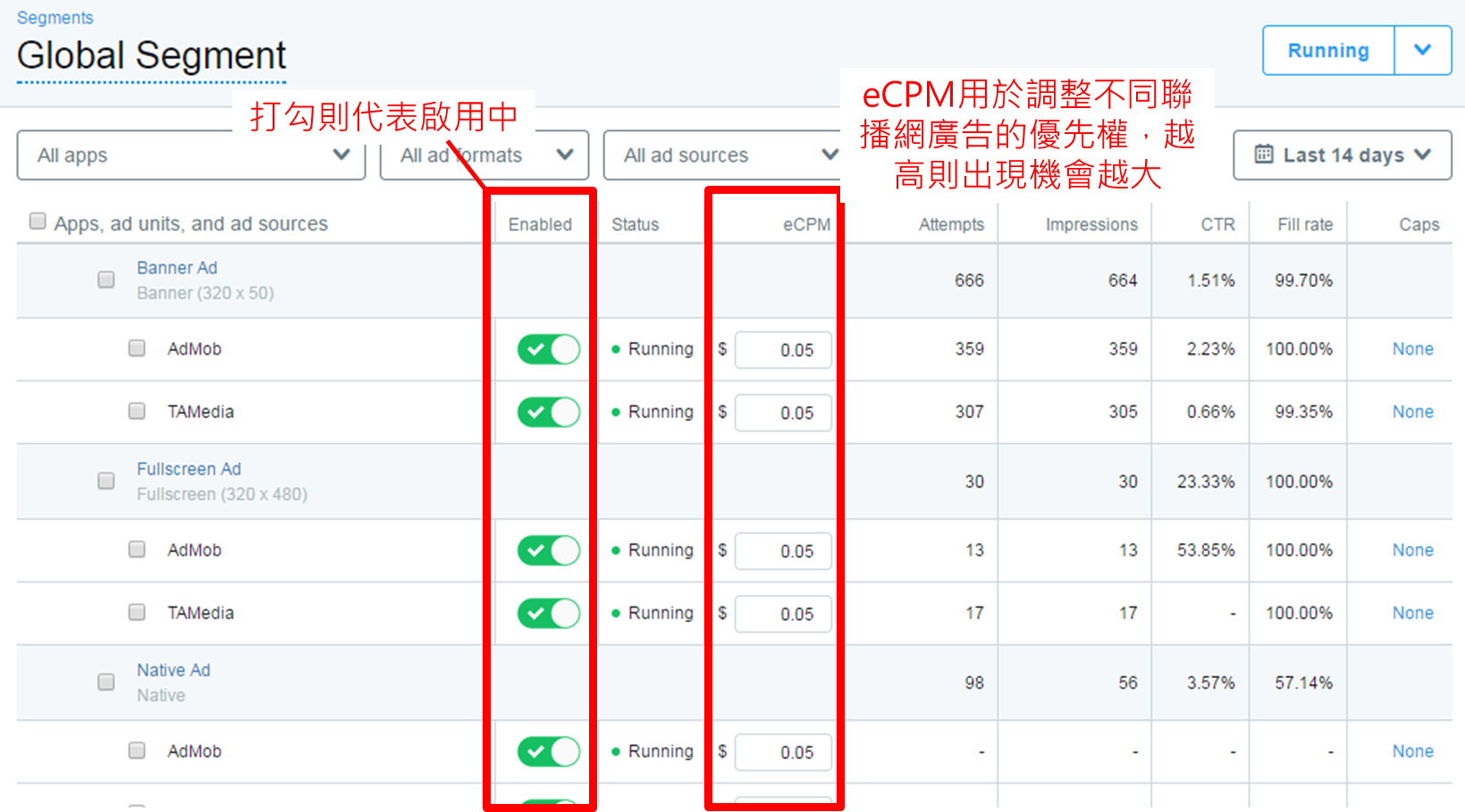Click the calendar icon in date range
Image resolution: width=1465 pixels, height=812 pixels.
point(1264,155)
